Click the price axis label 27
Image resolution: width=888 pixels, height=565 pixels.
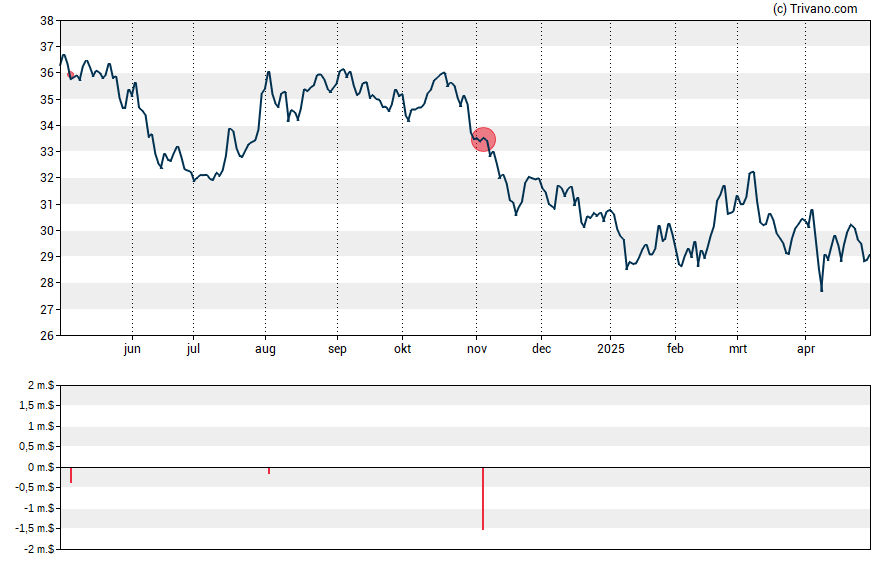coord(47,309)
